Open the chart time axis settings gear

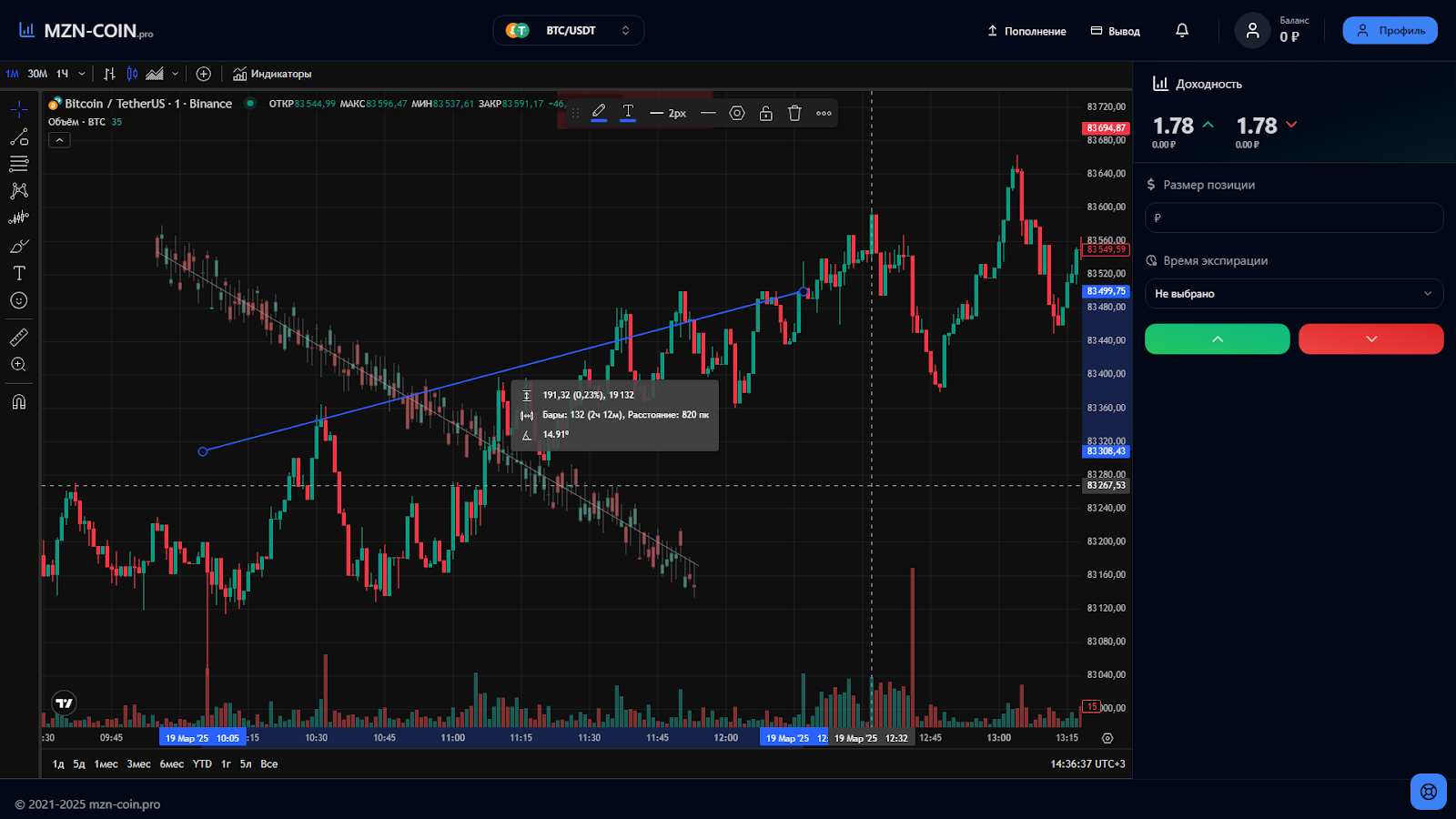pyautogui.click(x=1107, y=738)
